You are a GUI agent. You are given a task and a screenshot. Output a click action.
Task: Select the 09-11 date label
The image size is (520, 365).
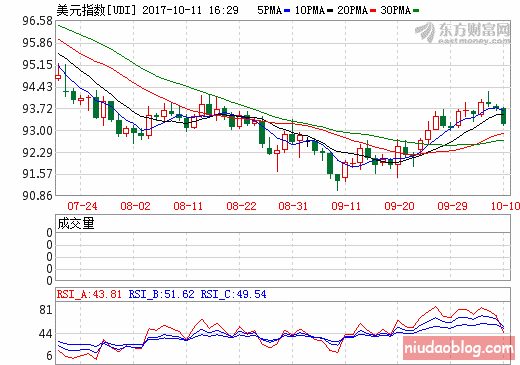point(346,206)
